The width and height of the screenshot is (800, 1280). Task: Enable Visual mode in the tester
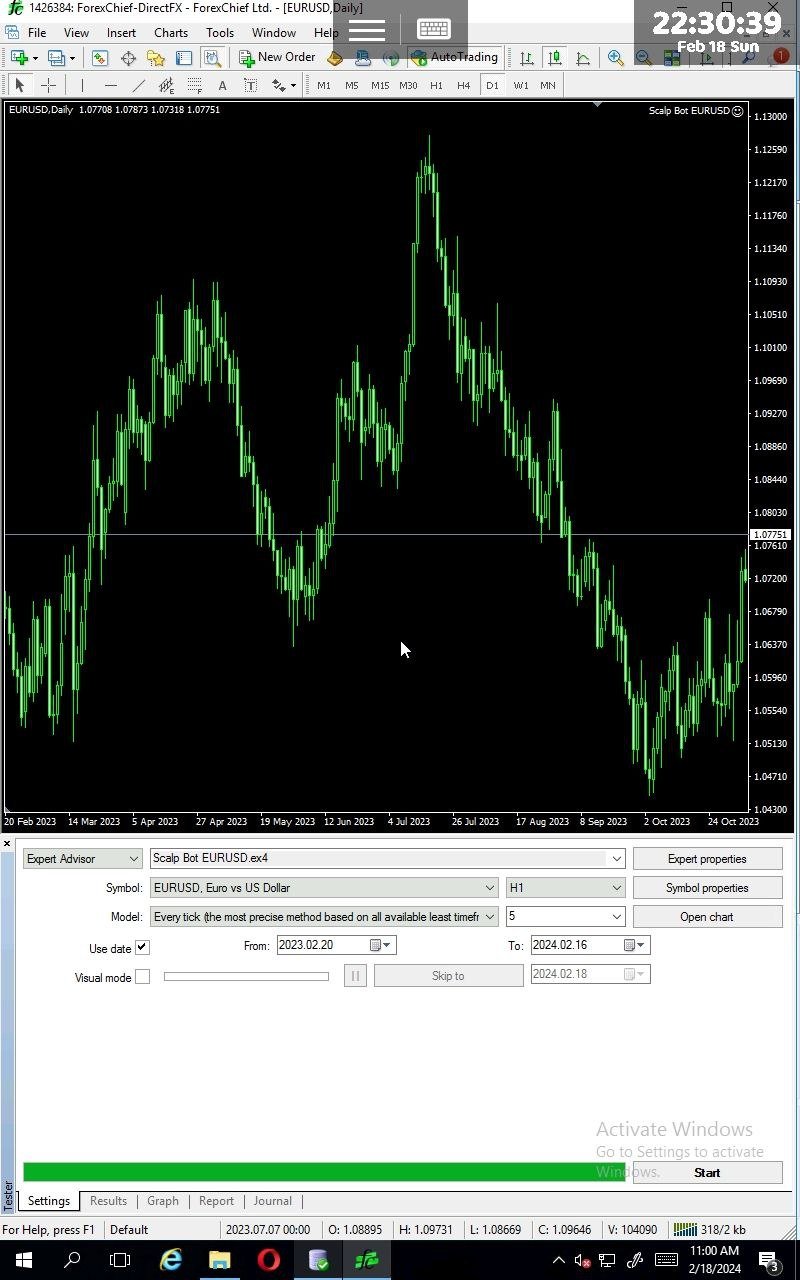142,977
